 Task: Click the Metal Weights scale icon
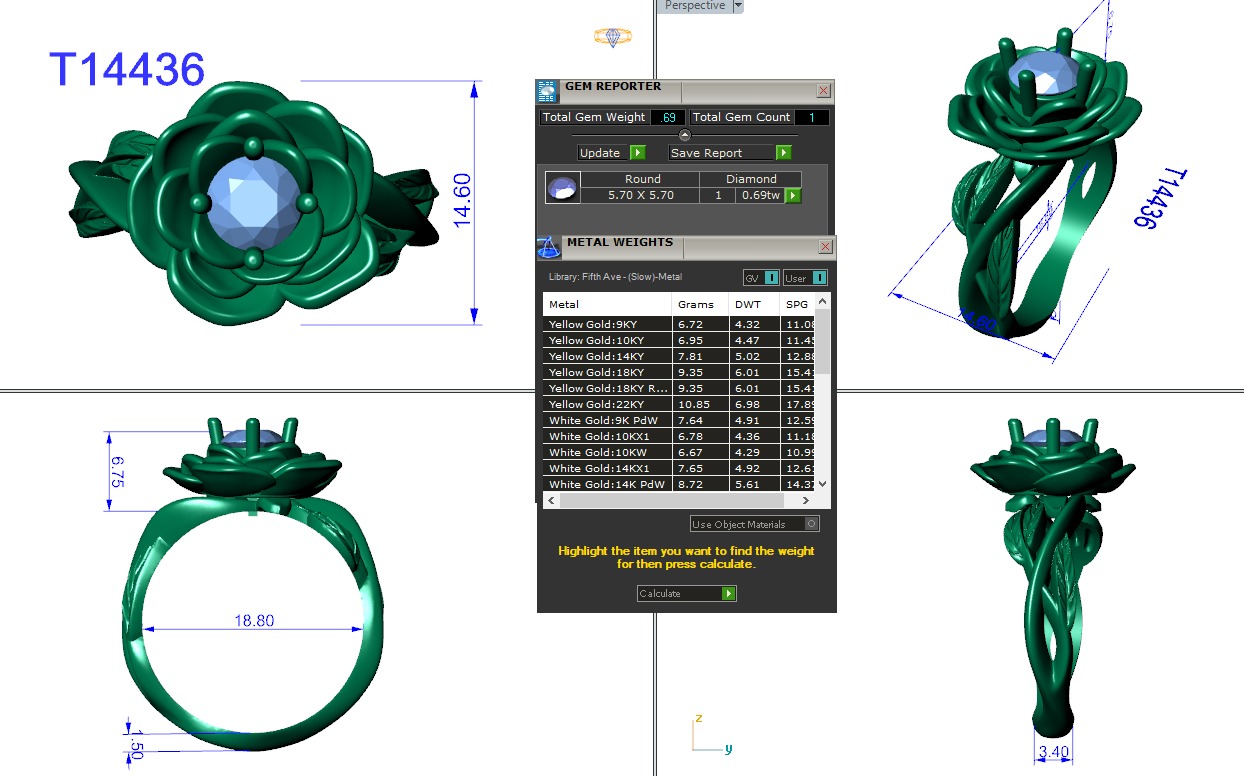pos(547,247)
